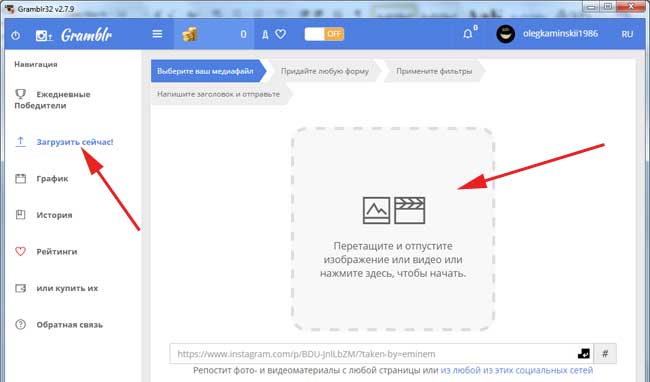Change language via RU selector

(627, 34)
